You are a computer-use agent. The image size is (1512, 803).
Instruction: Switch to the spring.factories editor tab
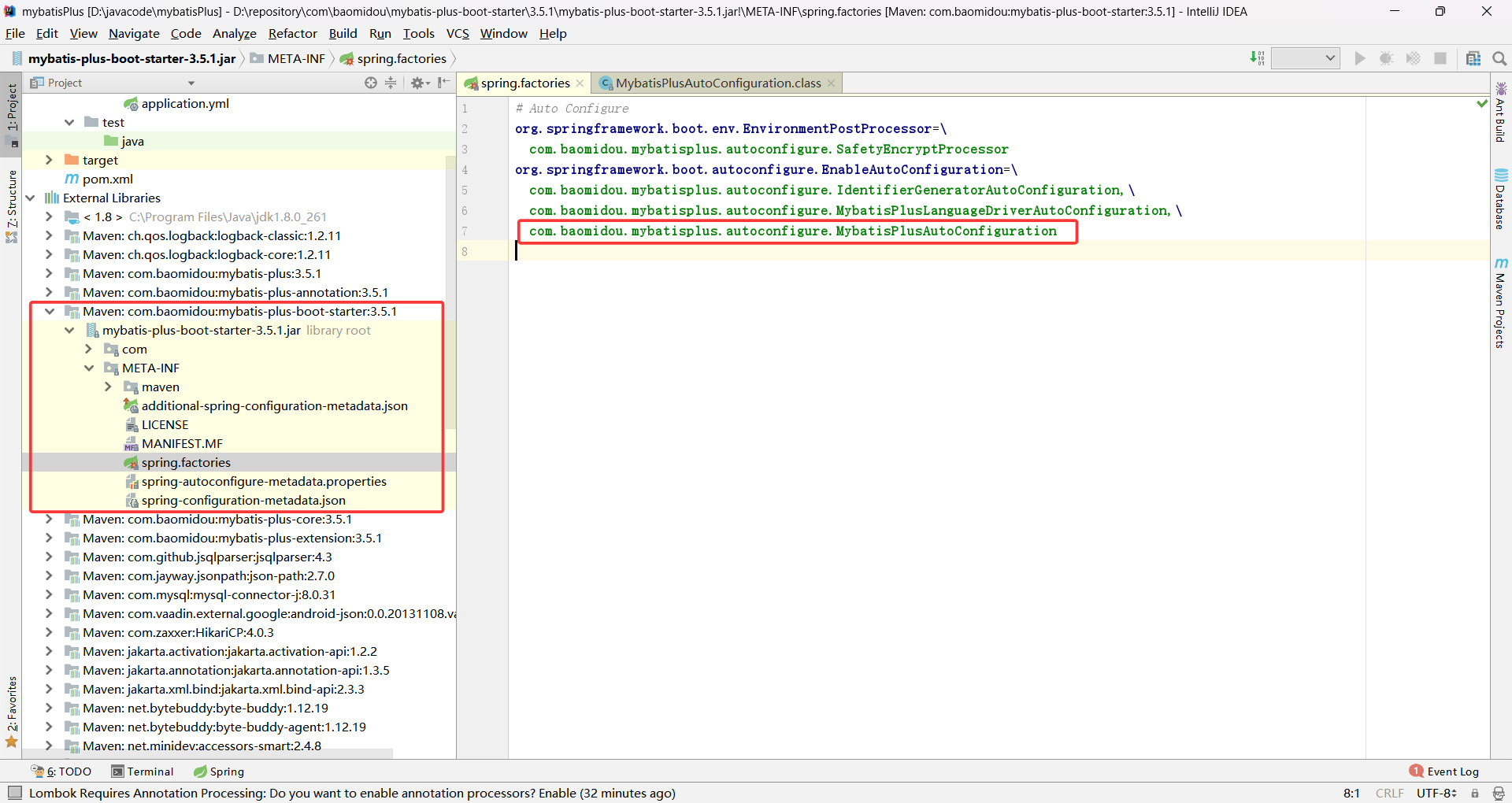524,83
